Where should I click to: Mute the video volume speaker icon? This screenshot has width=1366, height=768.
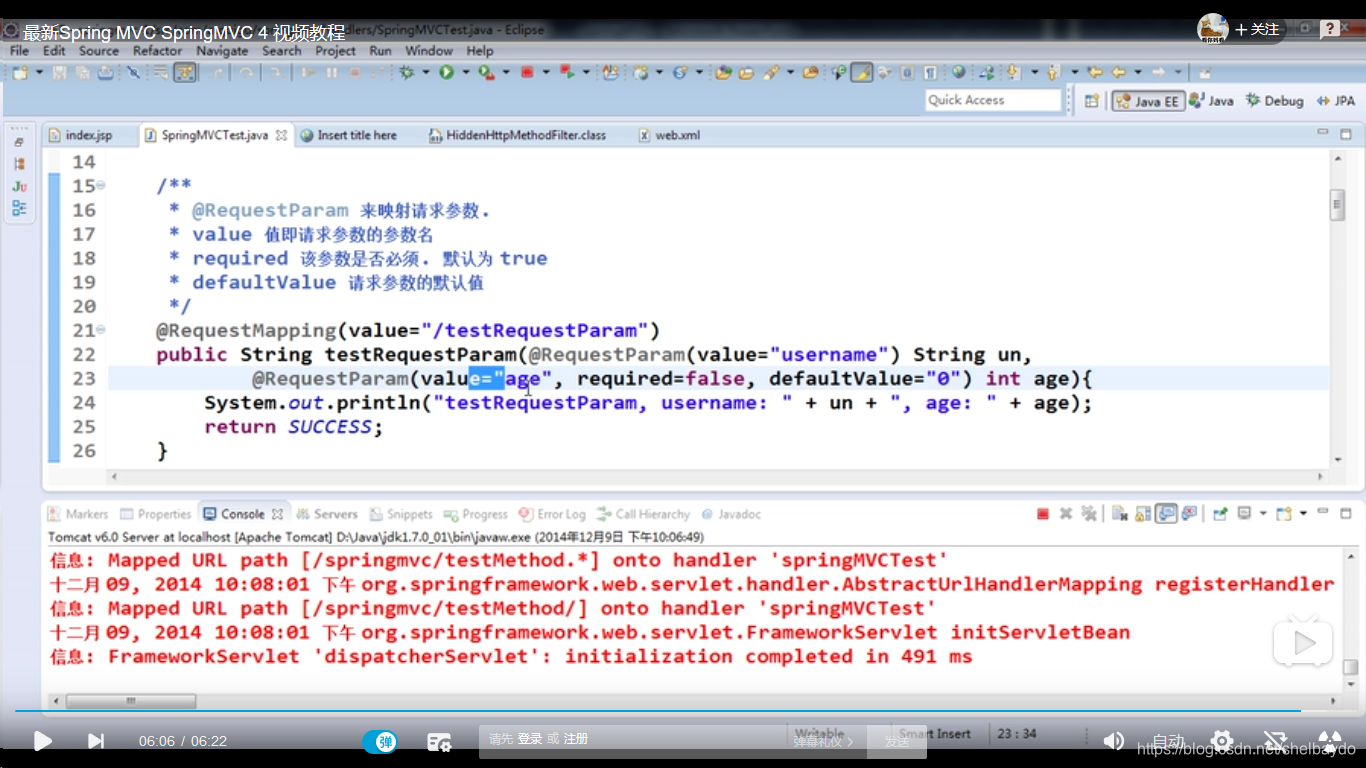[1113, 741]
